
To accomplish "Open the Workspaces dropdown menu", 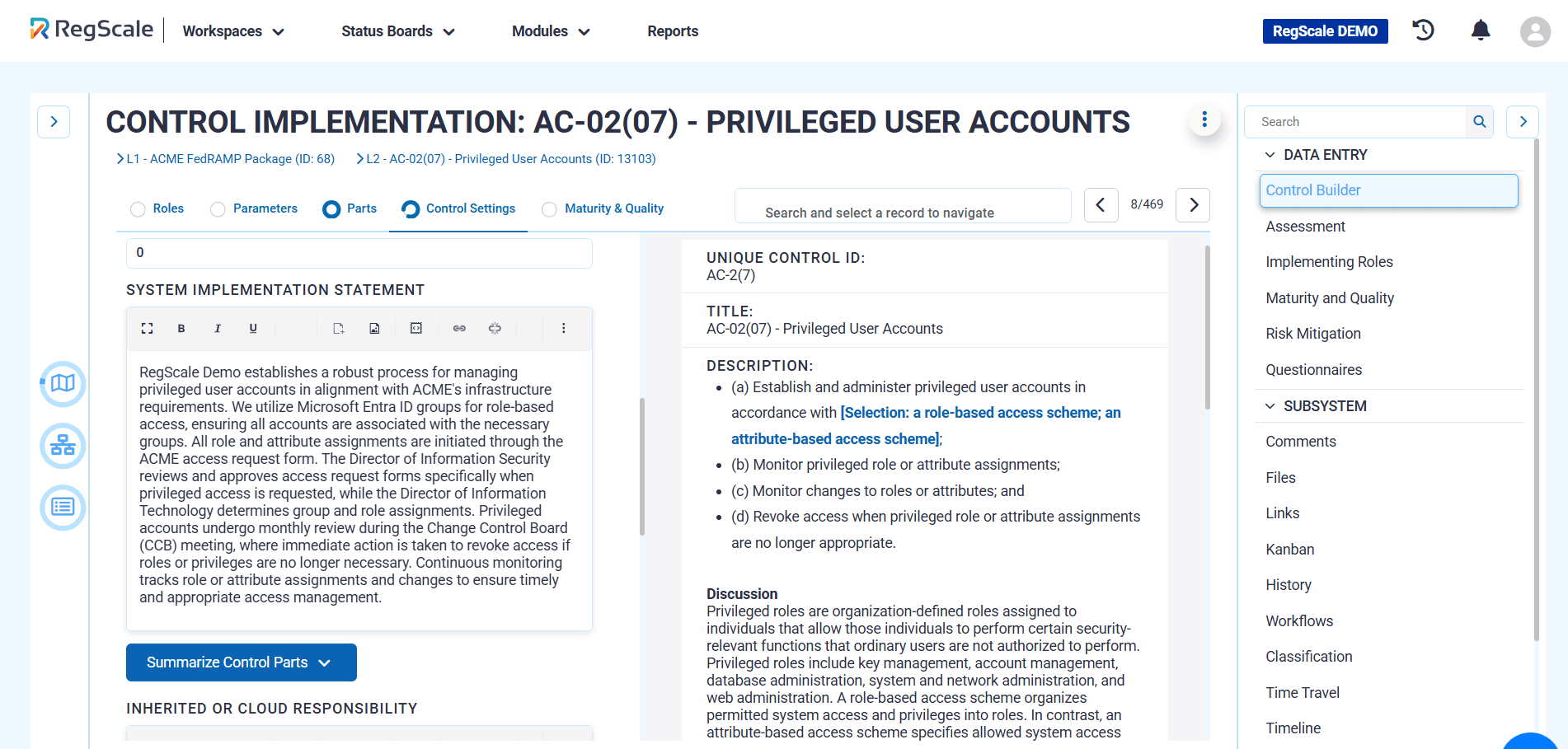I will 233,31.
